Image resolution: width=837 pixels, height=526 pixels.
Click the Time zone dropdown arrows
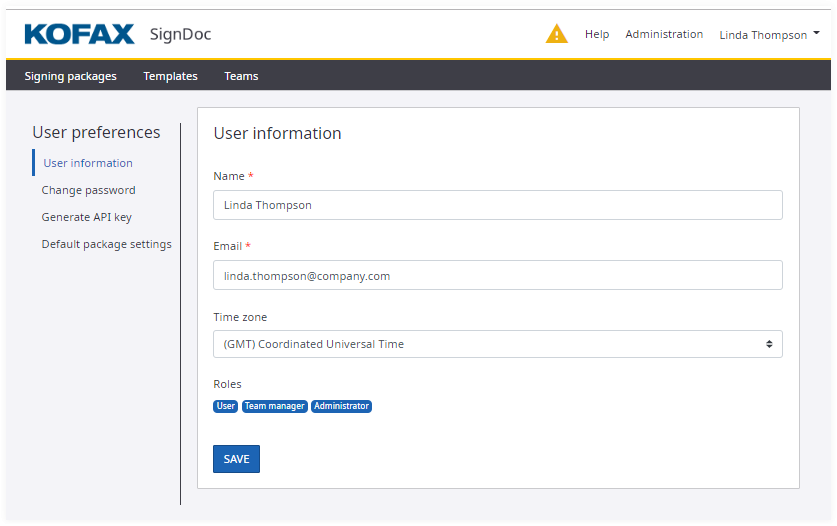769,344
